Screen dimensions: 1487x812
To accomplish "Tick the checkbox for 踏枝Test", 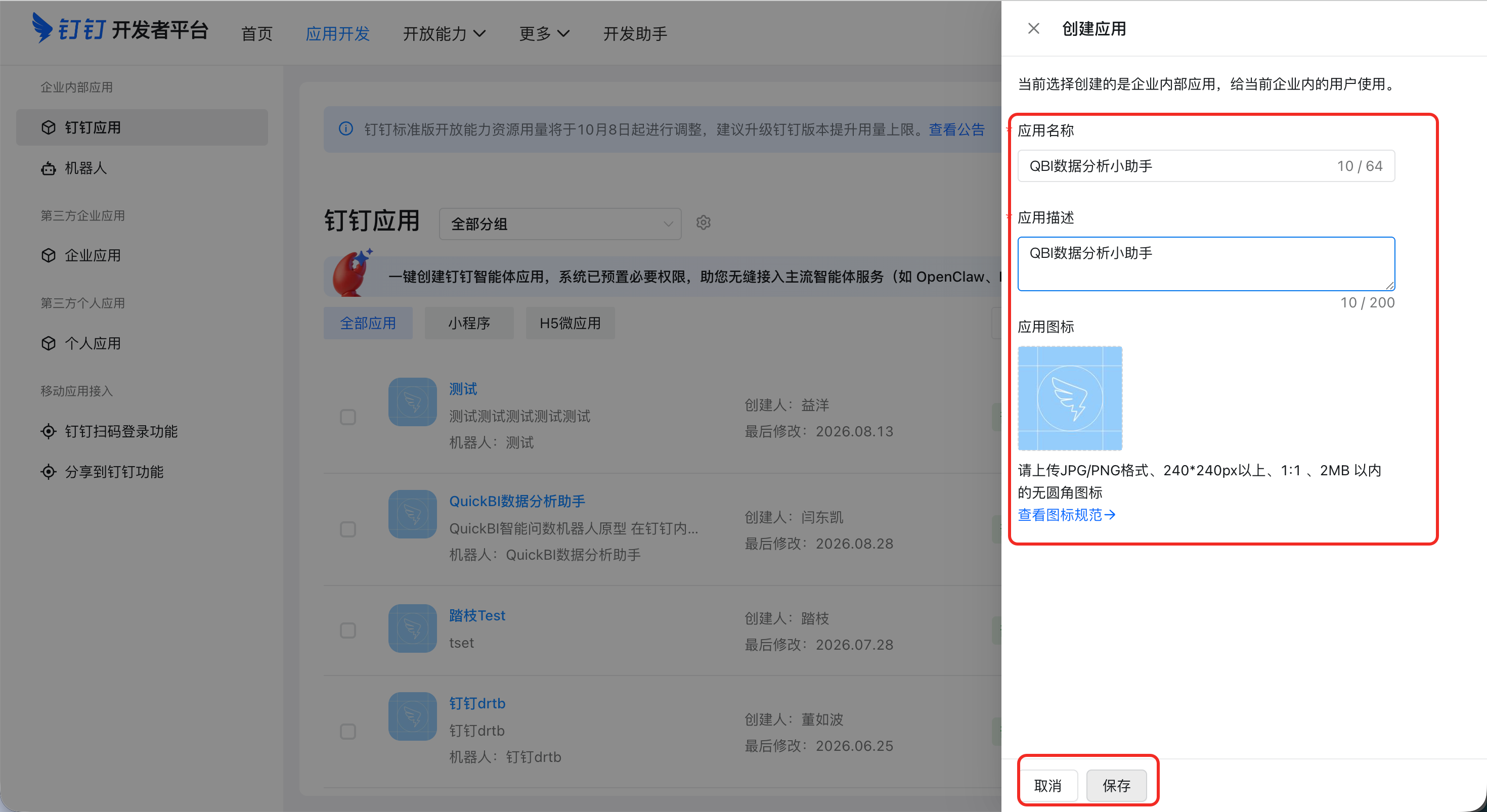I will click(348, 630).
